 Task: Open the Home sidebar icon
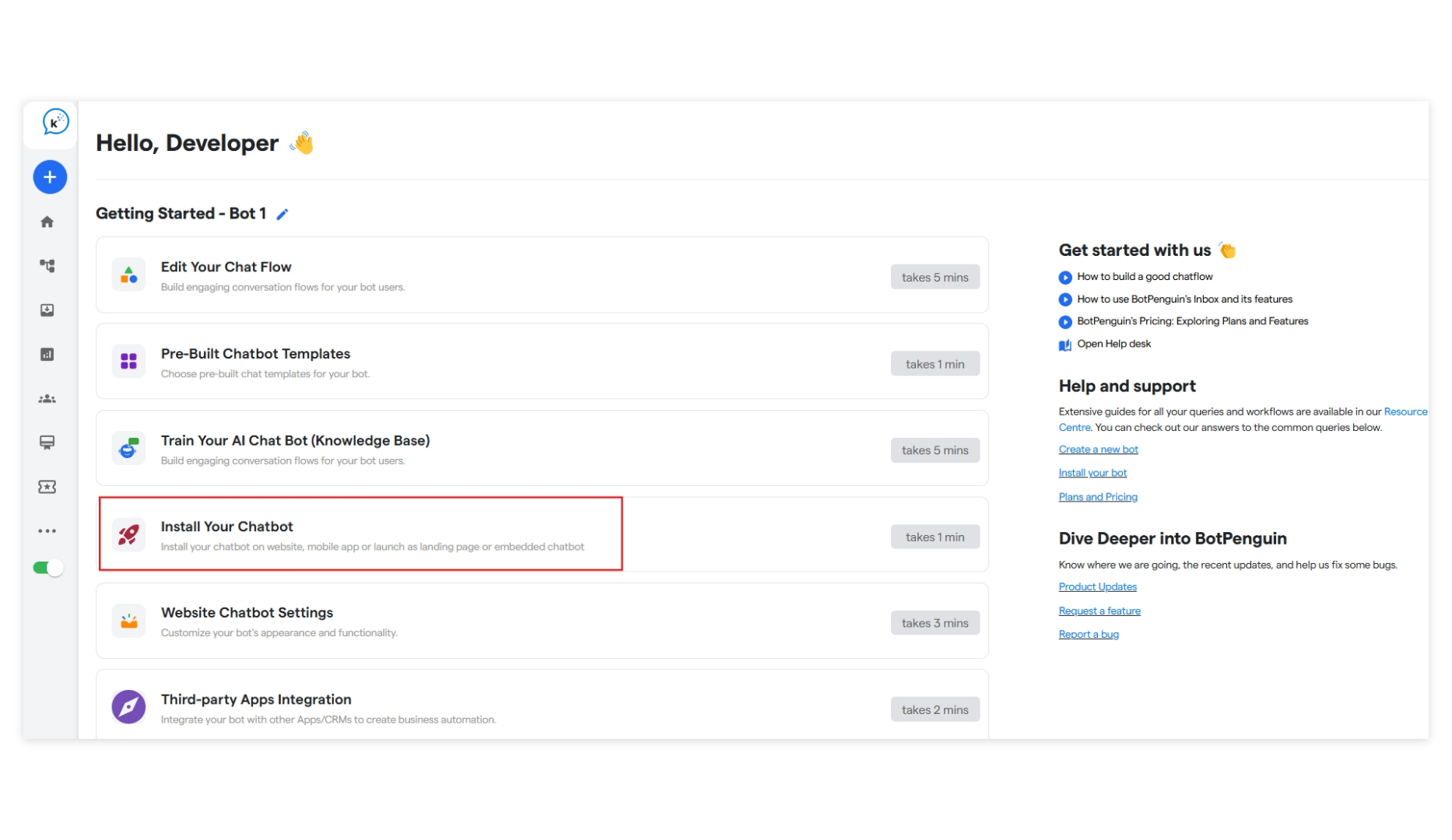[x=47, y=222]
